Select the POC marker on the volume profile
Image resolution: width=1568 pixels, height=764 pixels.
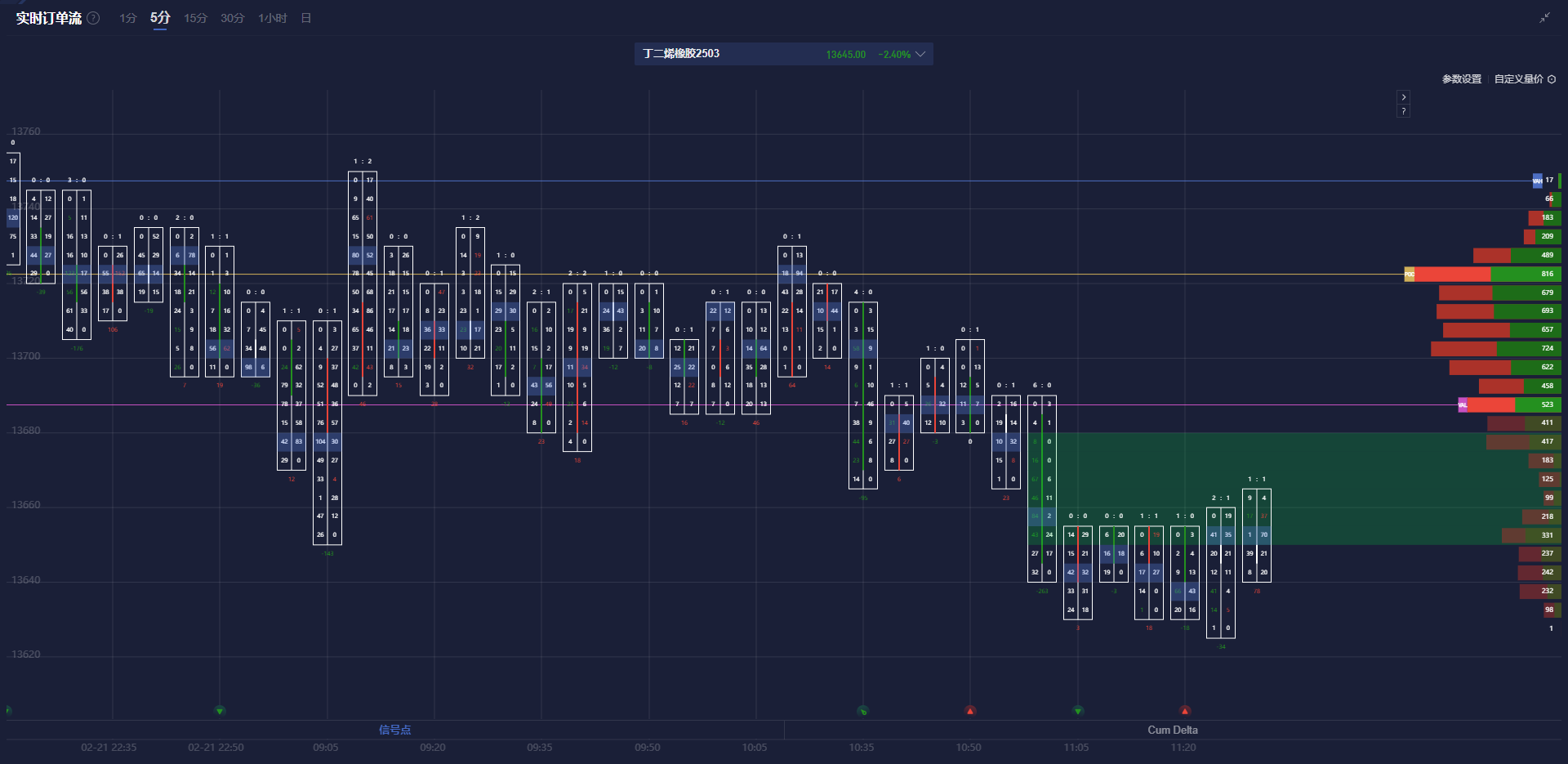coord(1409,274)
